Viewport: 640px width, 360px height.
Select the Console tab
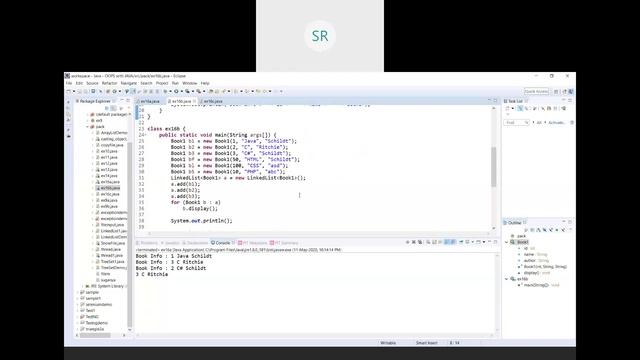[222, 243]
